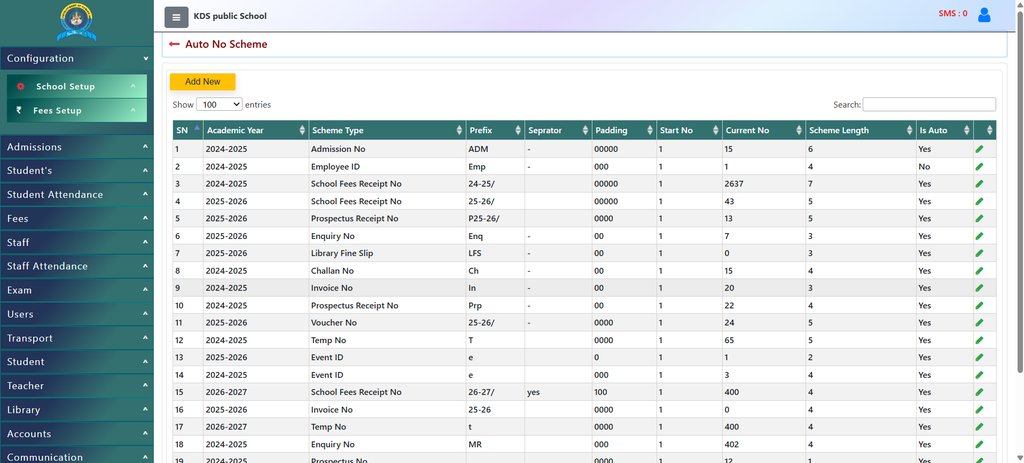Edit School Fees Receipt 26-27/ row
1024x463 pixels.
pos(979,392)
